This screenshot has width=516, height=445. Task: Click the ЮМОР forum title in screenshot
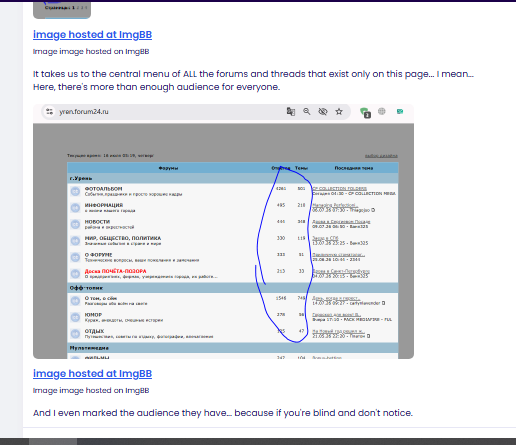coord(93,315)
